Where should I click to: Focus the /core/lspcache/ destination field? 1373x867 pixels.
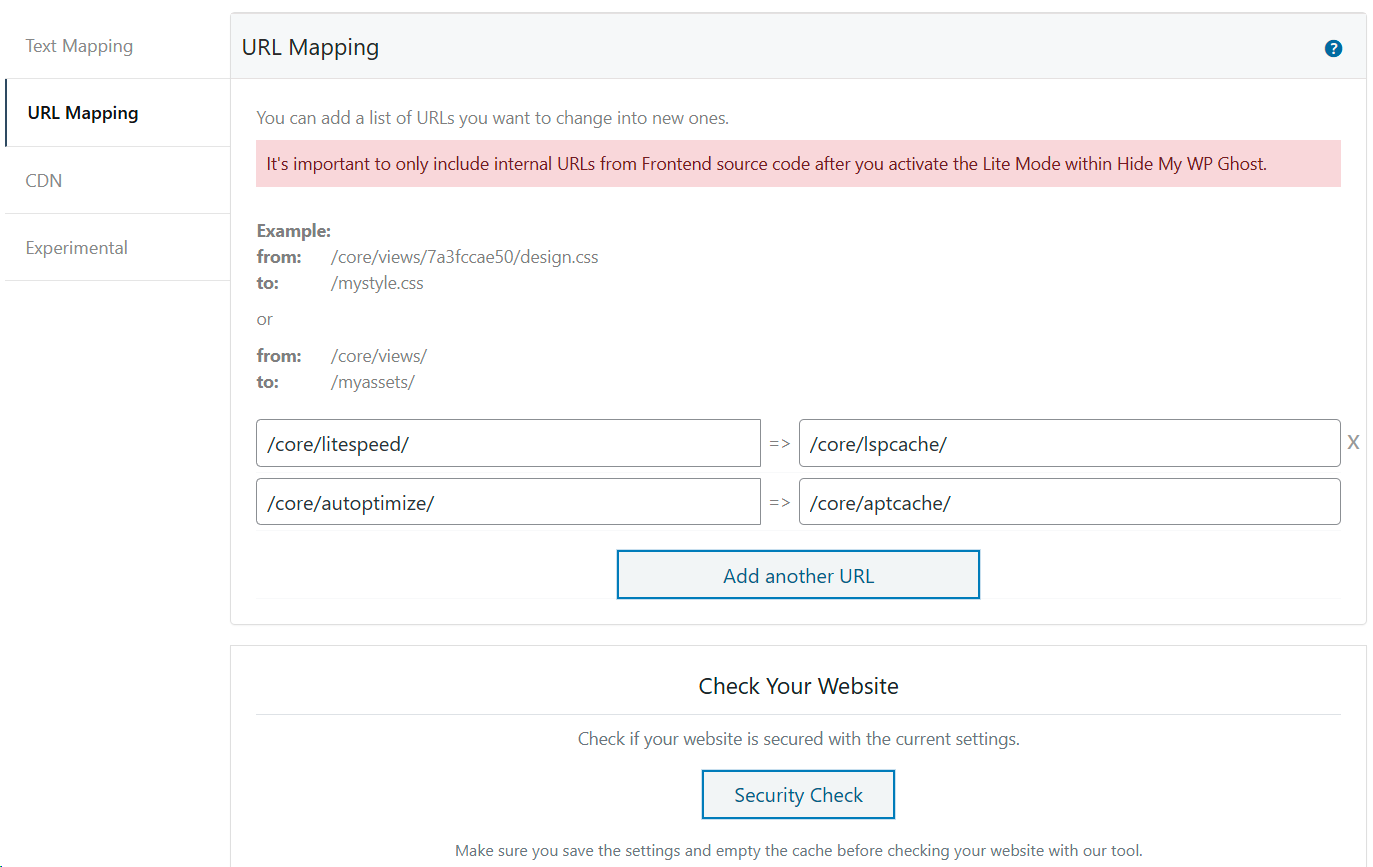[x=1069, y=444]
